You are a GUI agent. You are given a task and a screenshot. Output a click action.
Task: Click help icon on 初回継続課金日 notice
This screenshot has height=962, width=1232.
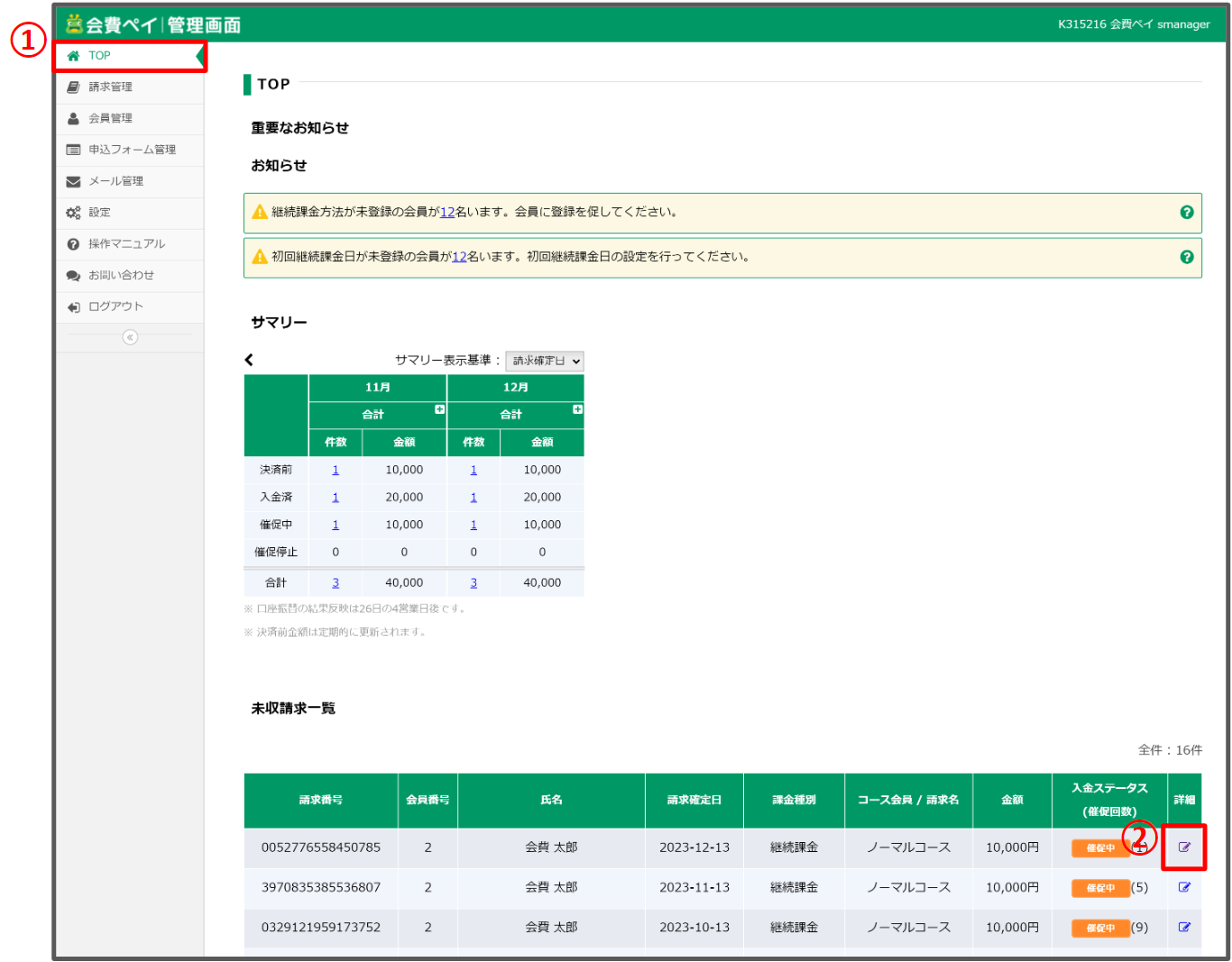coord(1187,257)
